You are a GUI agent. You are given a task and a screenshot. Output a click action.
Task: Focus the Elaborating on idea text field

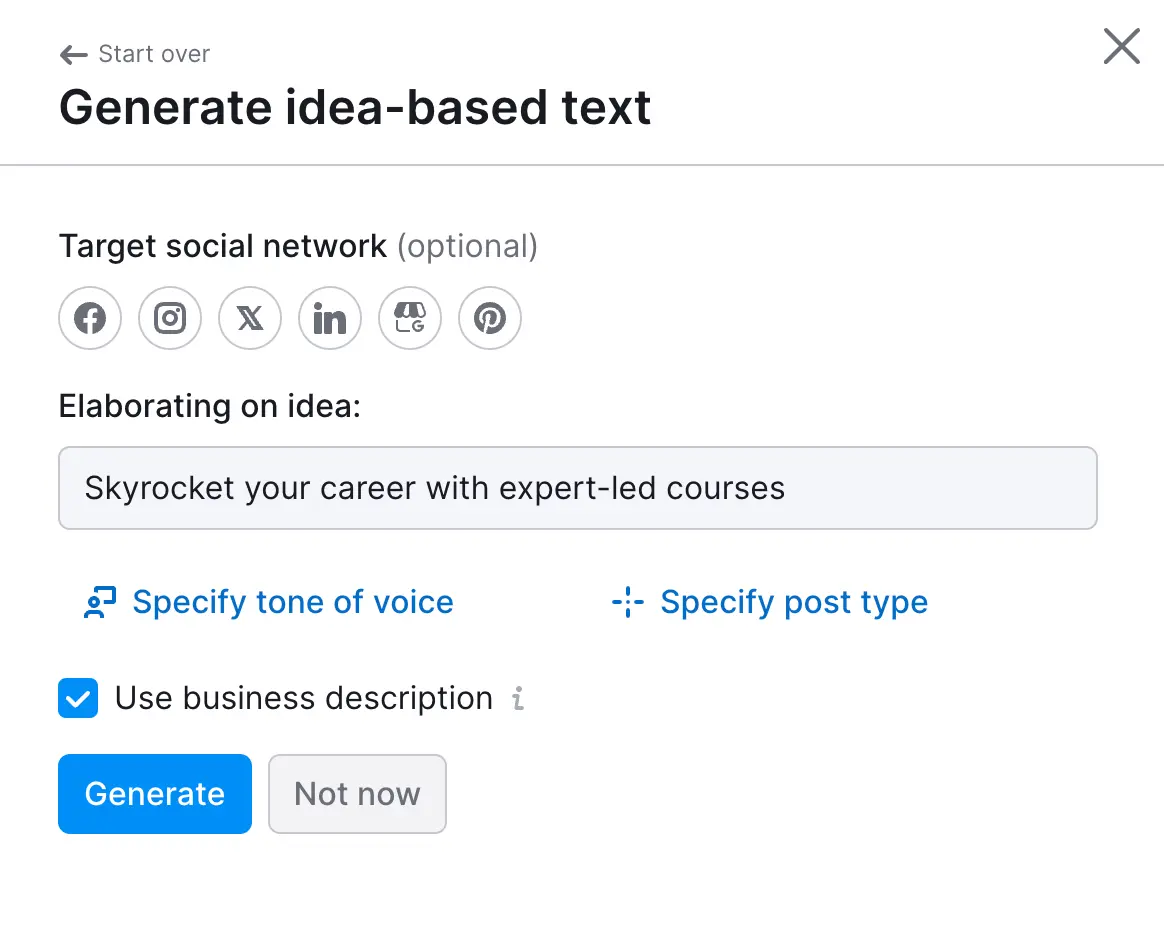(577, 488)
